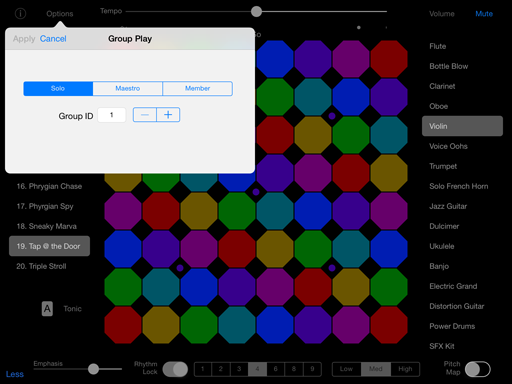Toggle the Rhythm Lock switch
The height and width of the screenshot is (384, 512).
coord(175,369)
